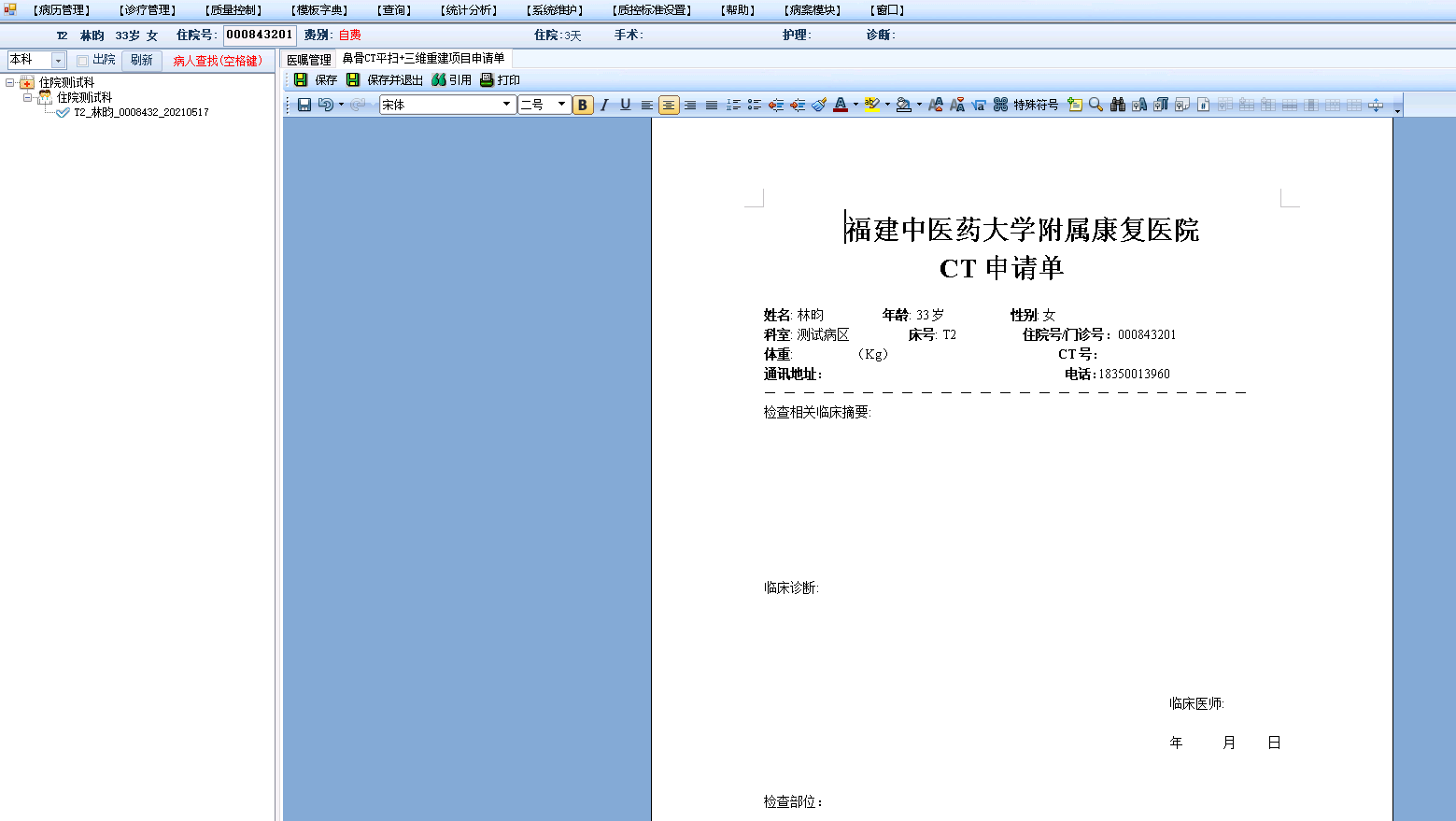
Task: Toggle italic formatting
Action: pos(604,105)
